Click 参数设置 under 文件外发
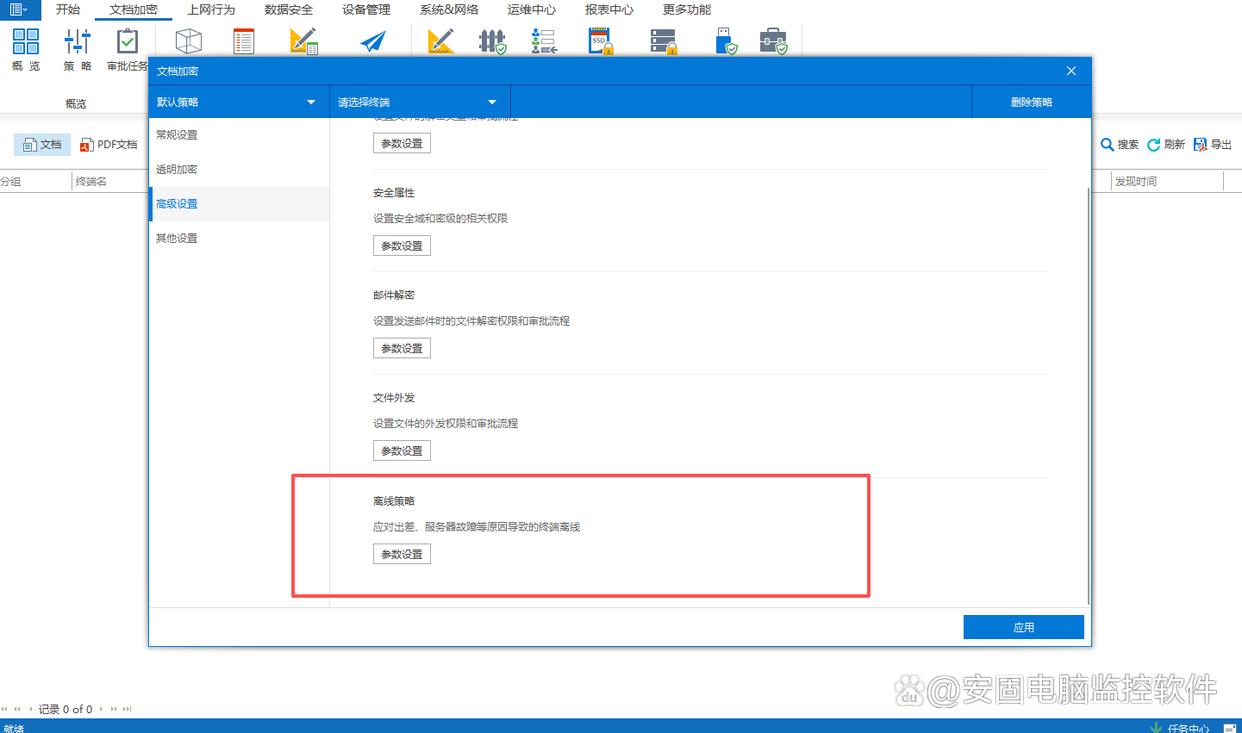 (x=402, y=451)
